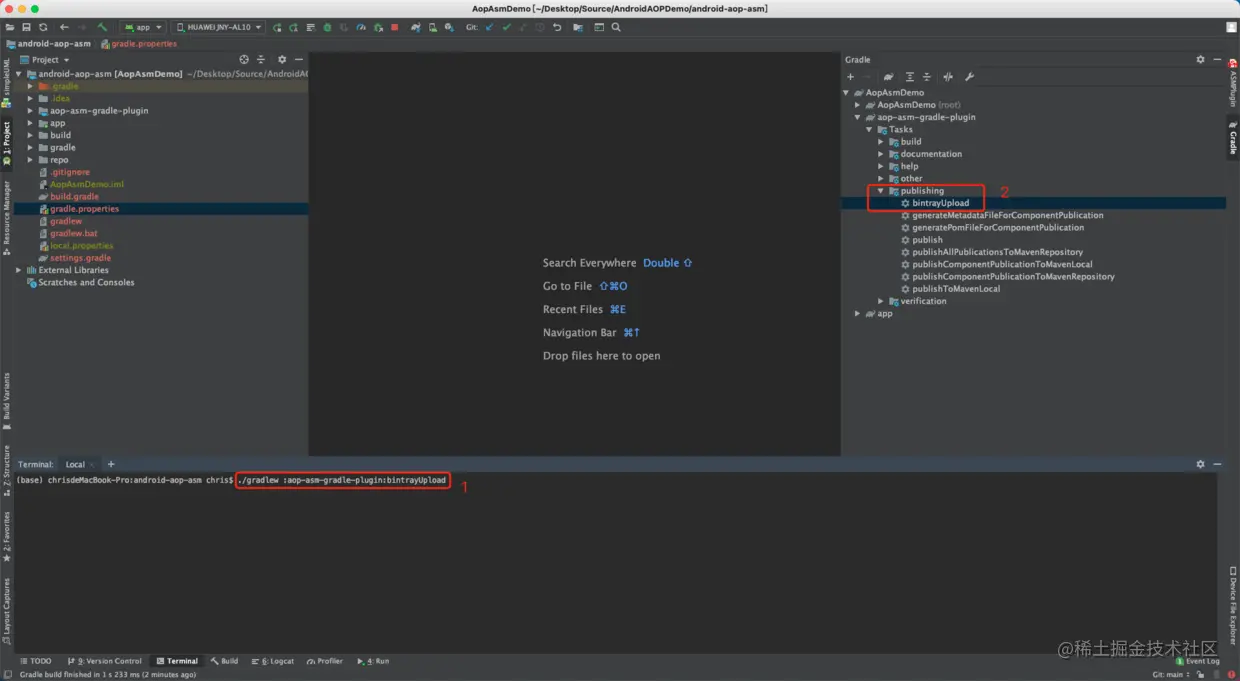Open the Logcat tab
The height and width of the screenshot is (681, 1240).
coord(273,661)
